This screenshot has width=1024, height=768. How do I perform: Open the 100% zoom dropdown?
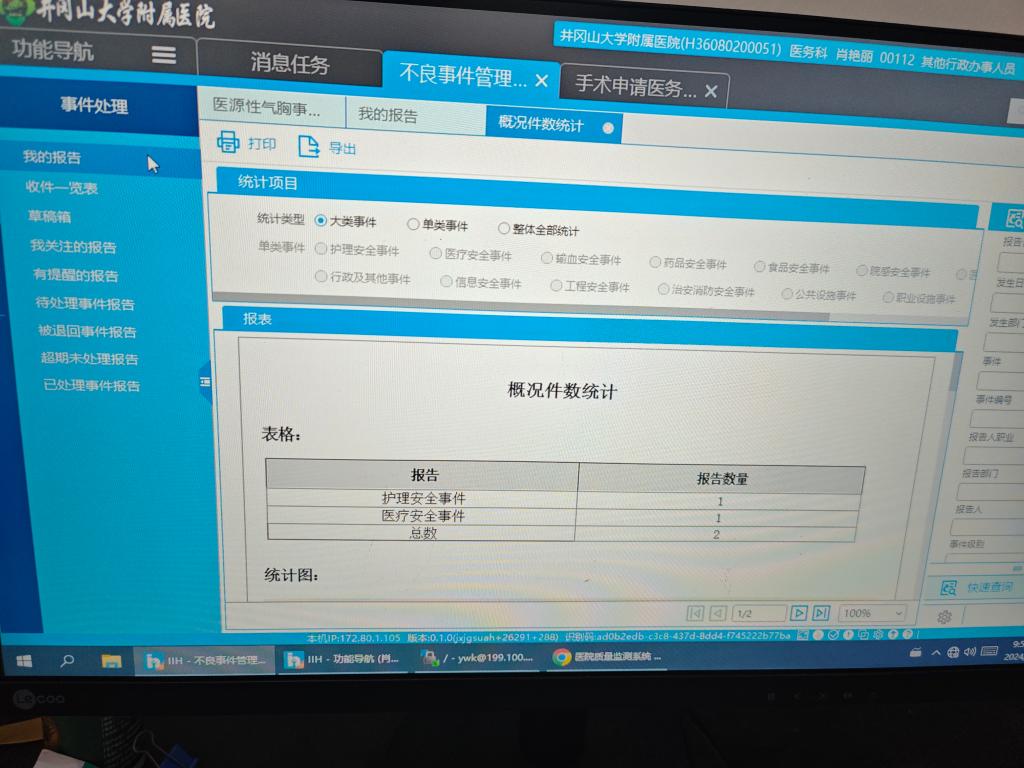coord(872,613)
